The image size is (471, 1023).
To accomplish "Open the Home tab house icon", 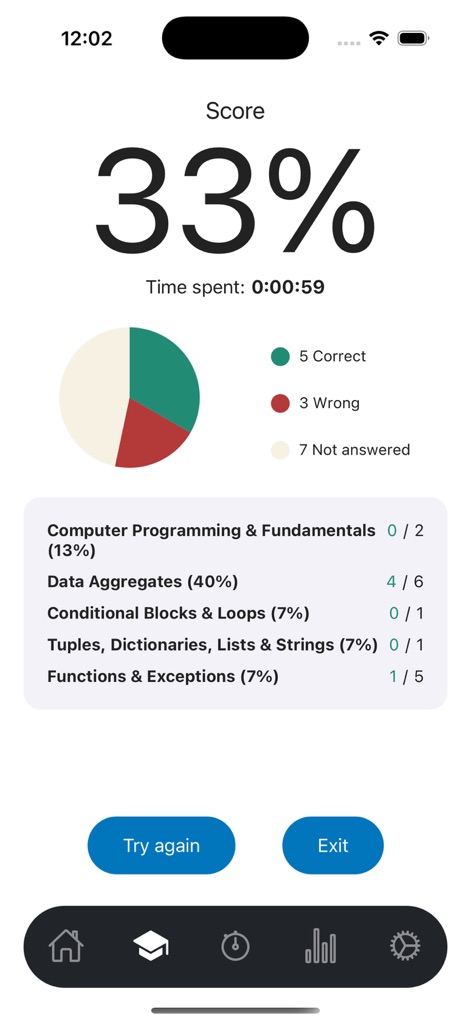I will pyautogui.click(x=66, y=945).
